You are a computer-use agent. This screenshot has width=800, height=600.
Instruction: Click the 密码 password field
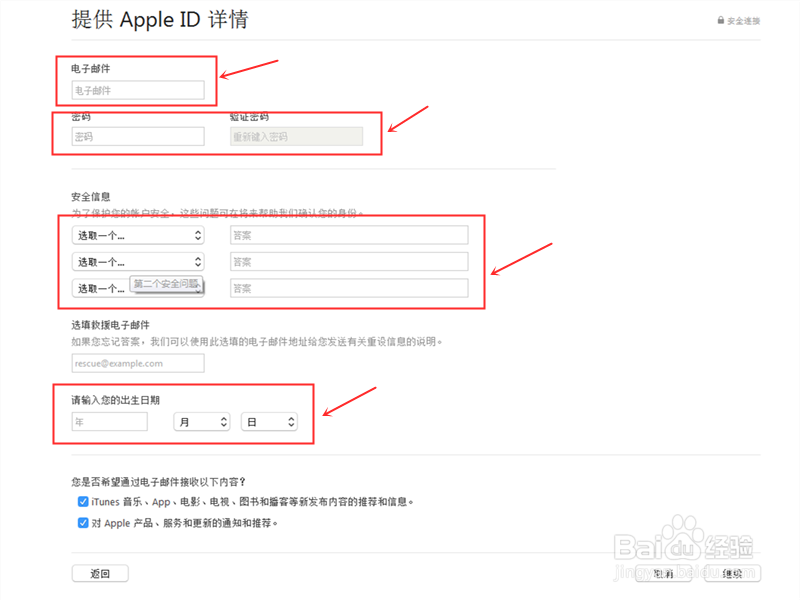tap(138, 136)
